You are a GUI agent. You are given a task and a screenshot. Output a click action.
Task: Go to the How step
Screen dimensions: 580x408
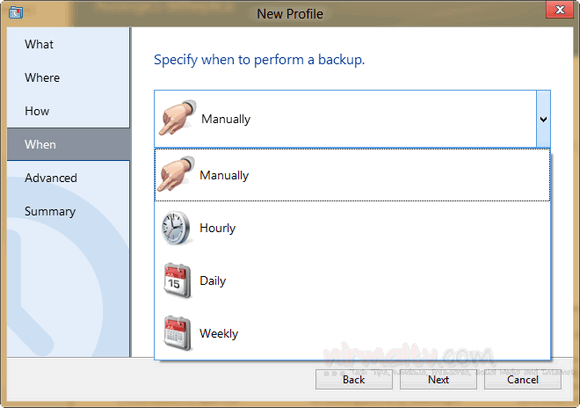(37, 111)
